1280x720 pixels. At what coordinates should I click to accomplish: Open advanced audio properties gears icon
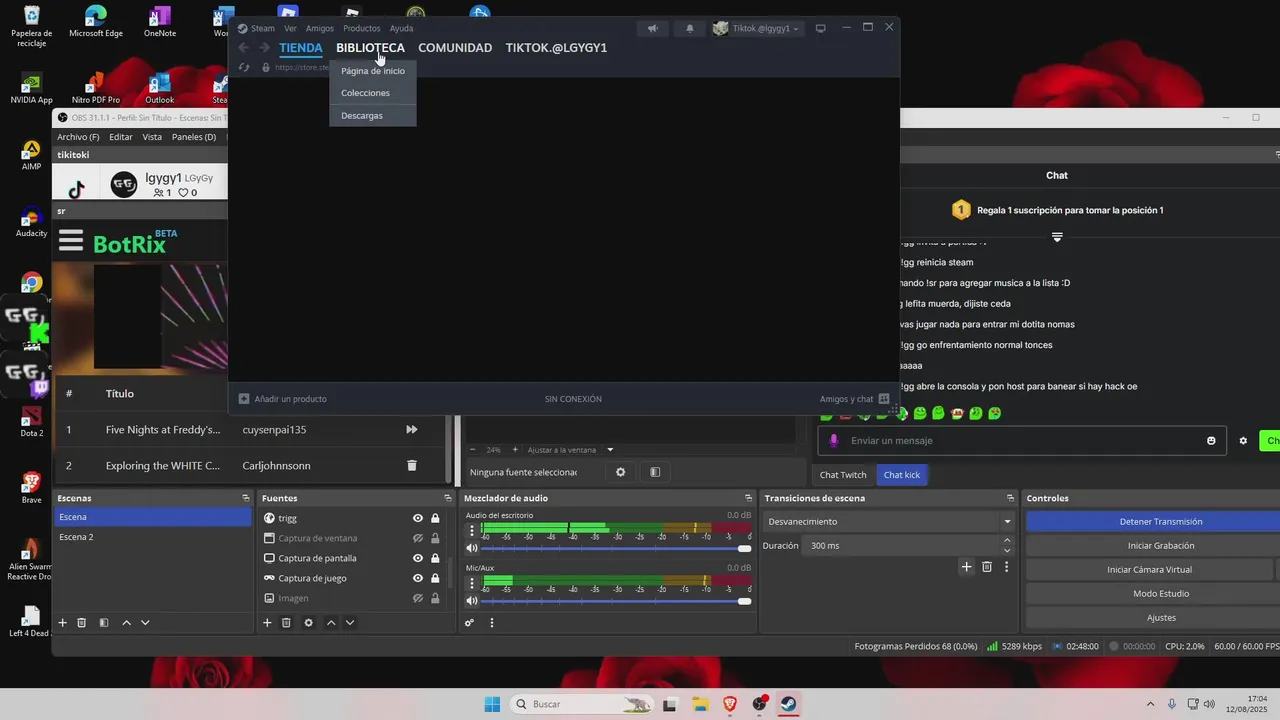(x=469, y=622)
